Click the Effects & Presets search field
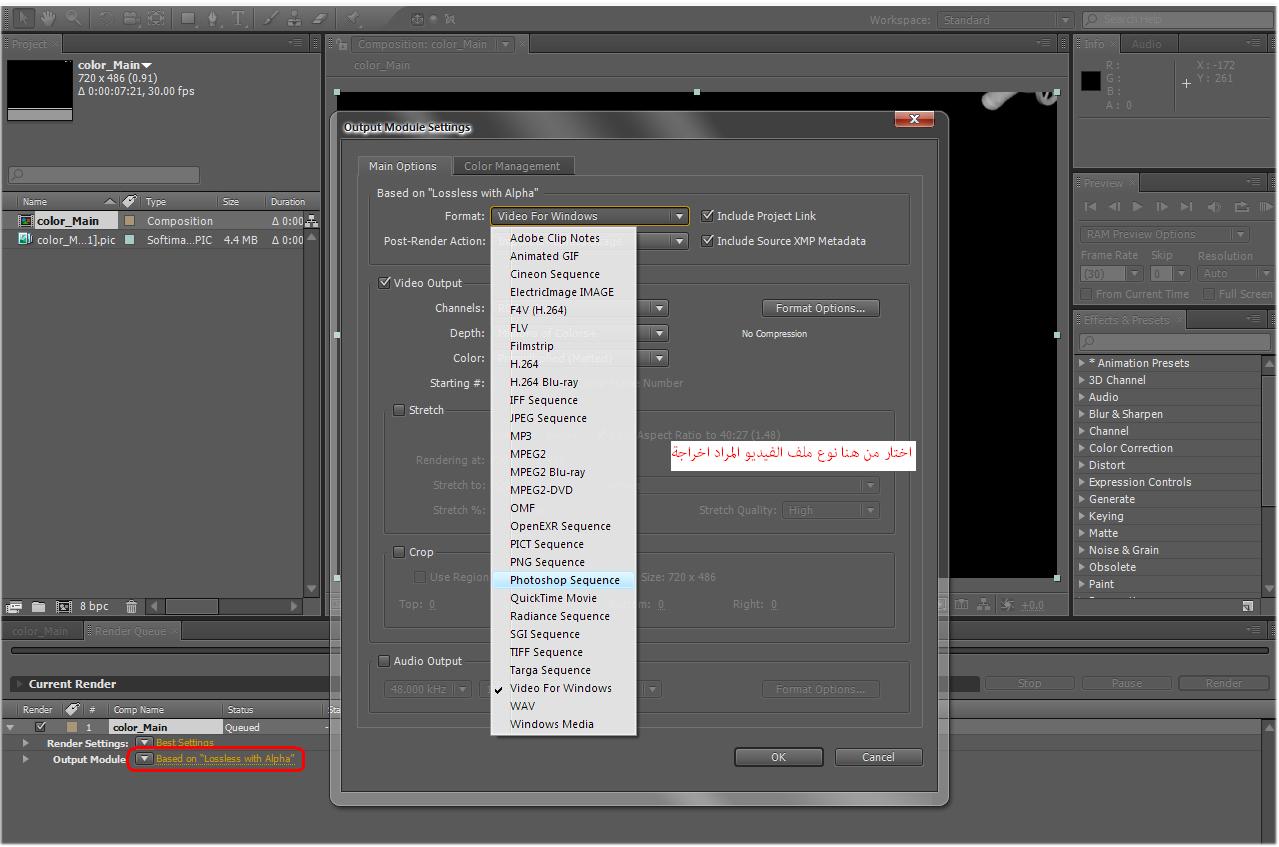 1175,342
